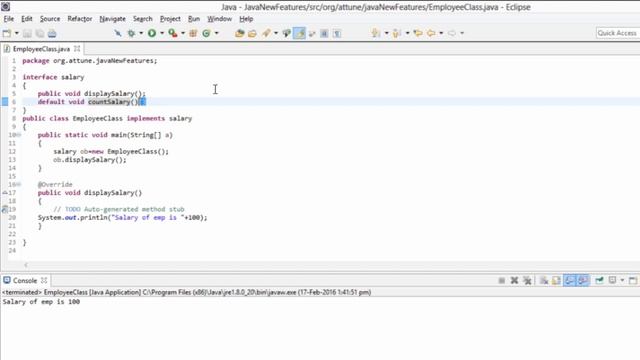Toggle Show Whitespace Characters icon
This screenshot has width=640, height=360.
click(x=337, y=33)
